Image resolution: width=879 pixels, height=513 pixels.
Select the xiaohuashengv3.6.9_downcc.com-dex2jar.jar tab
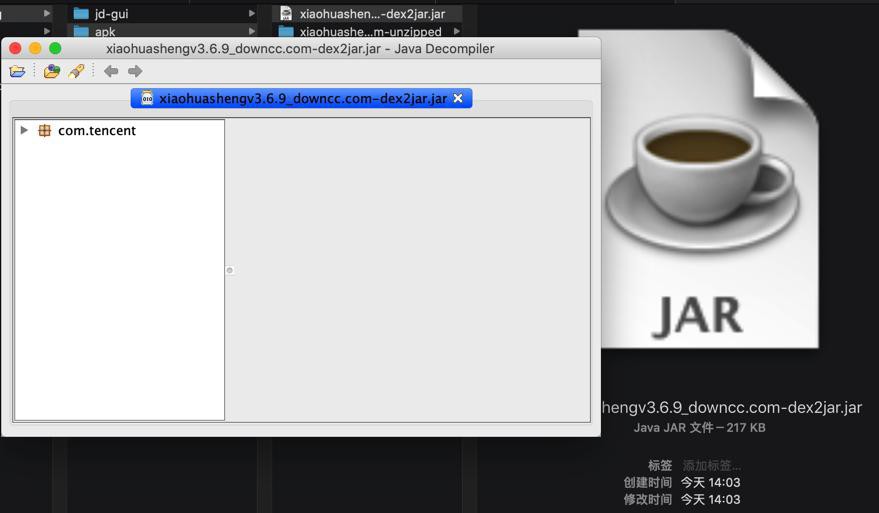302,98
